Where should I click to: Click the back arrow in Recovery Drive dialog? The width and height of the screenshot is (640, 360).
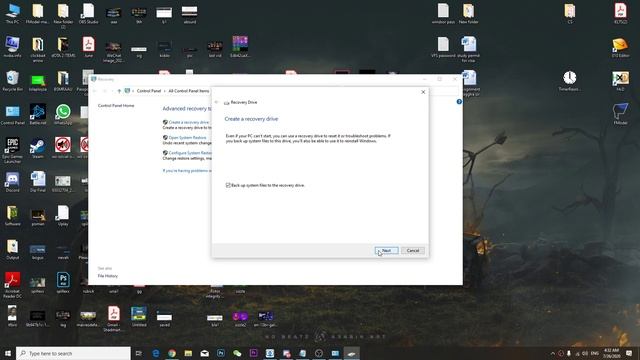pyautogui.click(x=217, y=102)
